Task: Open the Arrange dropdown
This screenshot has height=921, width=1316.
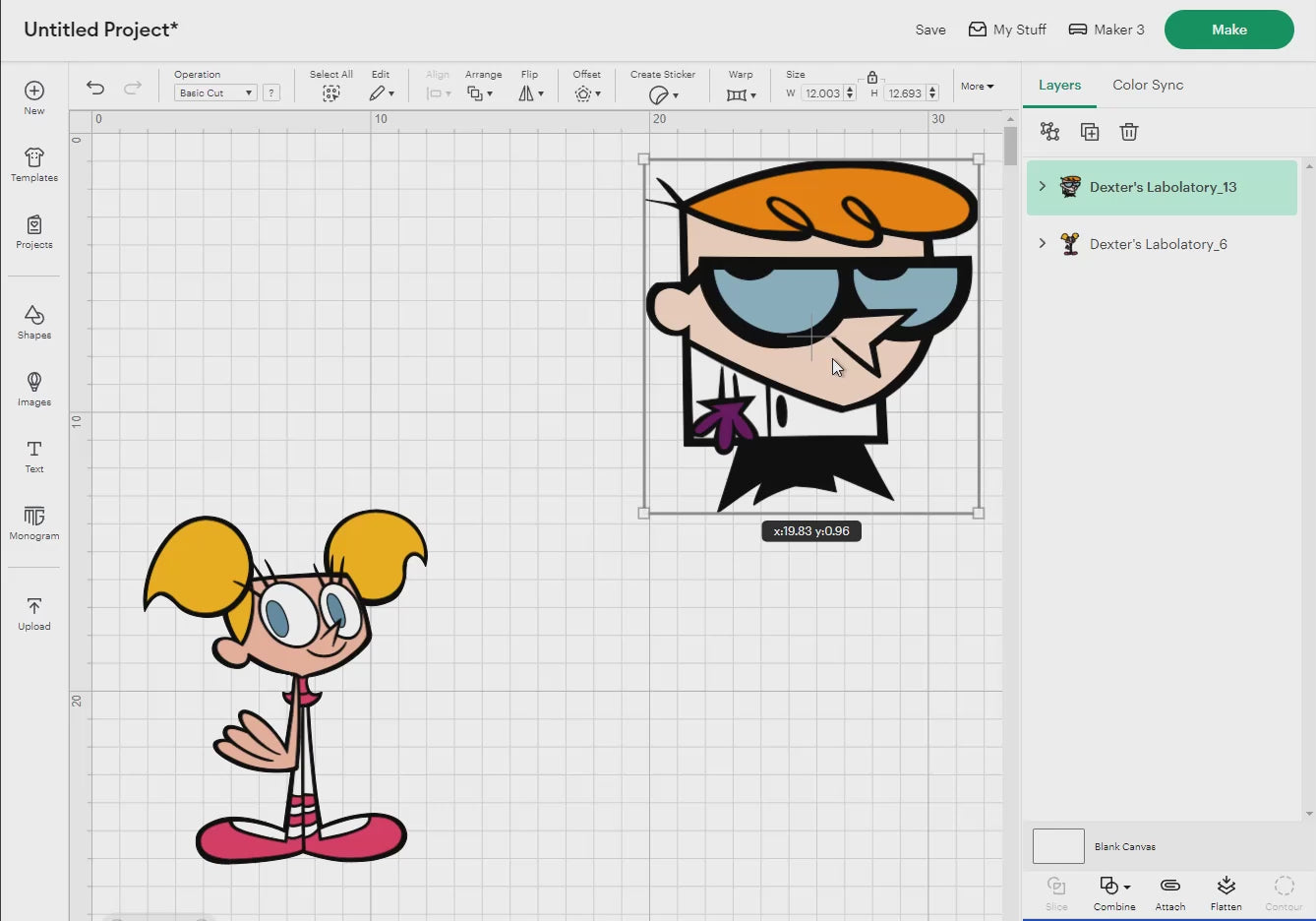Action: 480,93
